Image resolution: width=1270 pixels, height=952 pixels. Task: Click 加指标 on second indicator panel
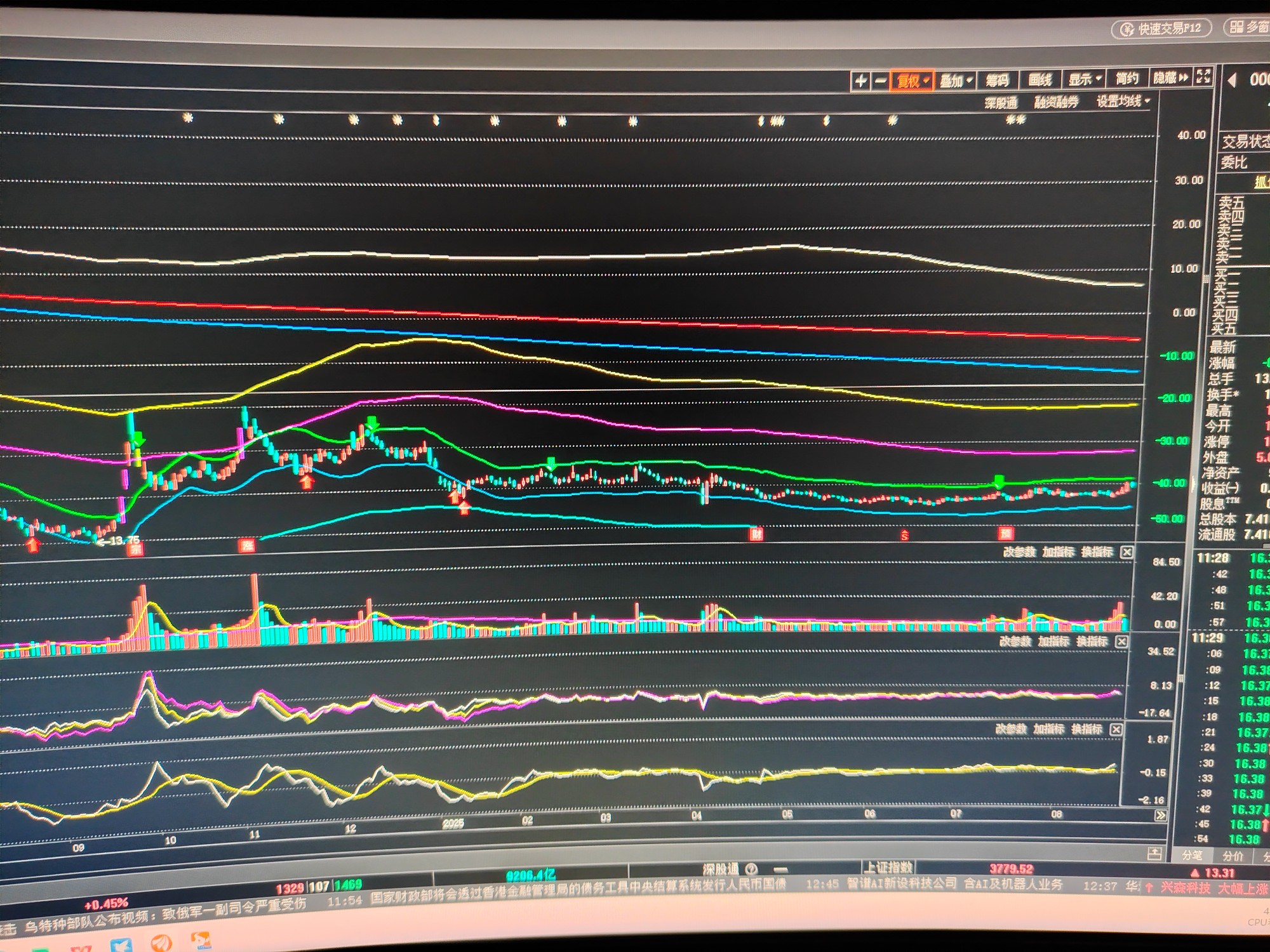pyautogui.click(x=1053, y=642)
